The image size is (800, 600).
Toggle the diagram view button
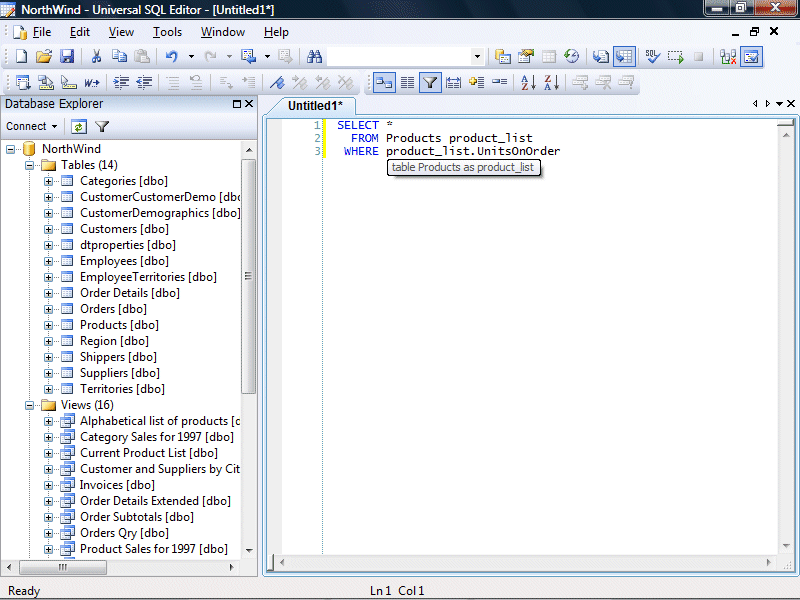coord(384,82)
